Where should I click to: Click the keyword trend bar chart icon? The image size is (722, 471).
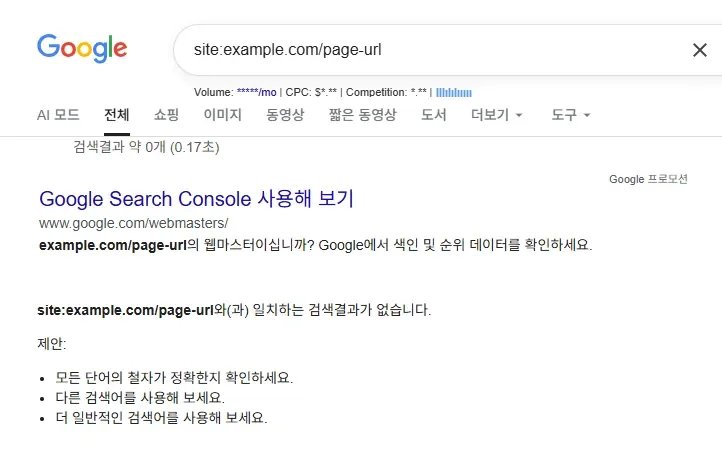[x=454, y=93]
